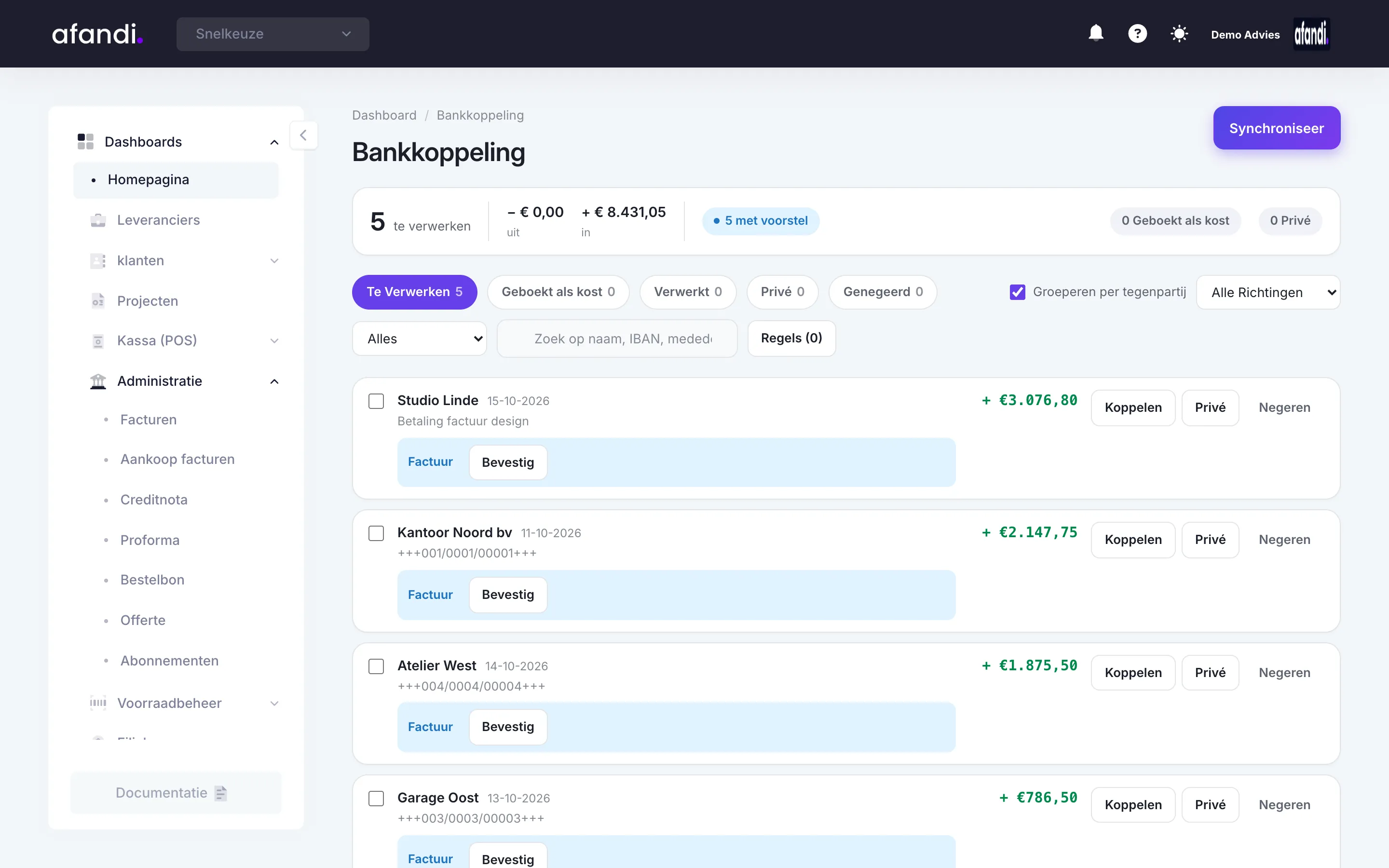Expand the klanten menu chevron
The width and height of the screenshot is (1389, 868).
pos(274,260)
